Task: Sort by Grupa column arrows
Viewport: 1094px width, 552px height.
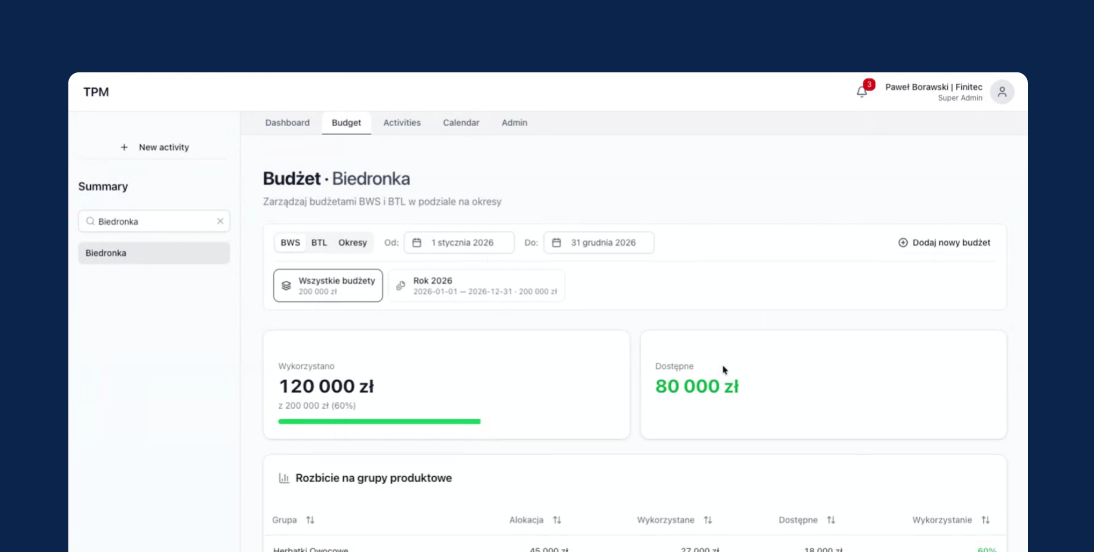Action: (310, 520)
